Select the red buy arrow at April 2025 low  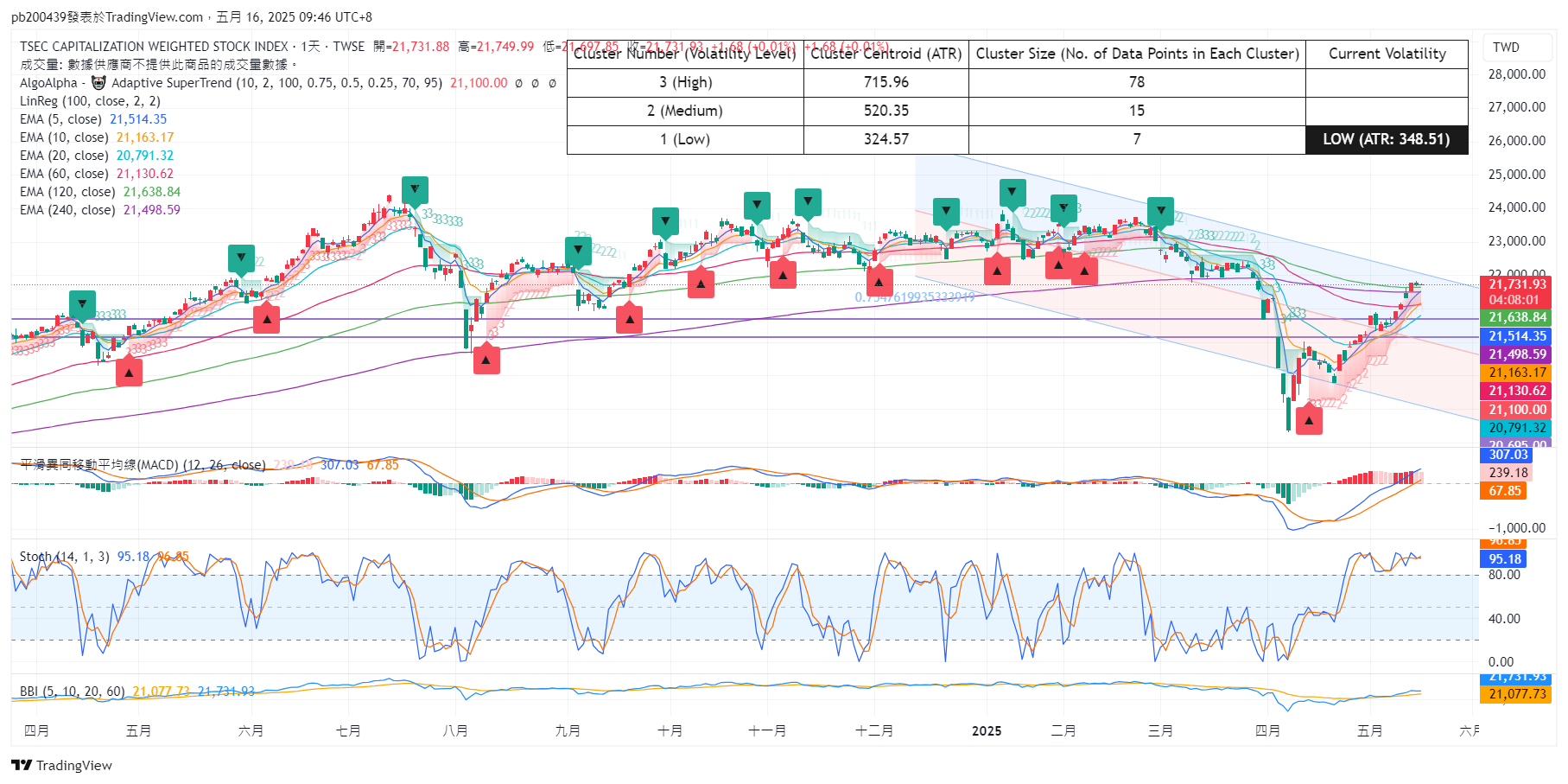(x=1309, y=421)
